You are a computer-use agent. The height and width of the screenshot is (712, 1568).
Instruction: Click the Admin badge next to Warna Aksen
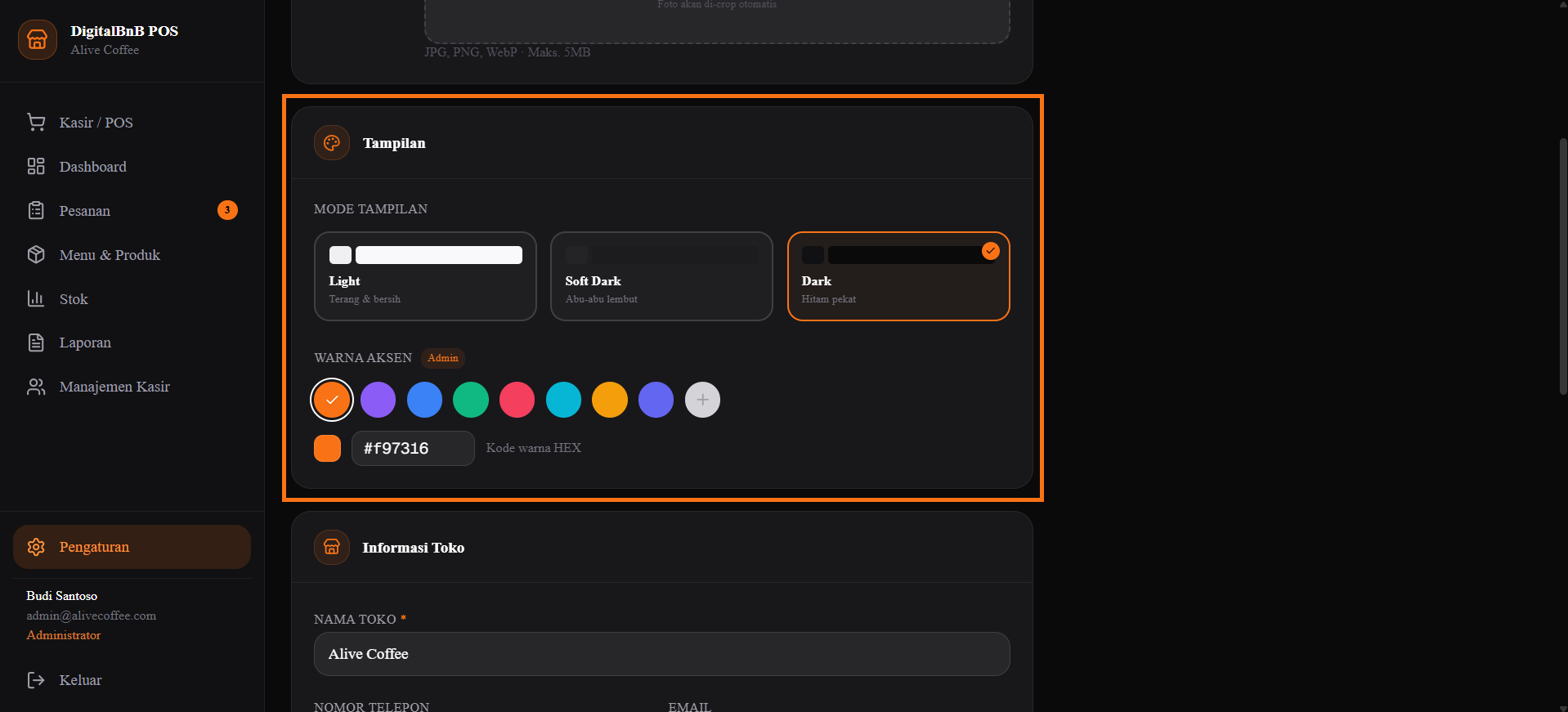point(443,358)
